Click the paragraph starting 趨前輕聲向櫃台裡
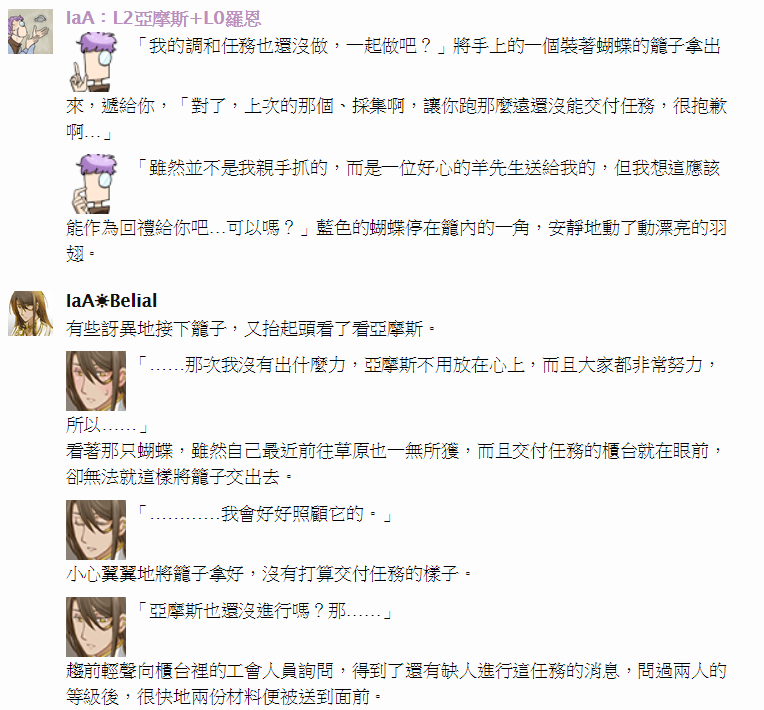The height and width of the screenshot is (710, 764). pos(396,684)
